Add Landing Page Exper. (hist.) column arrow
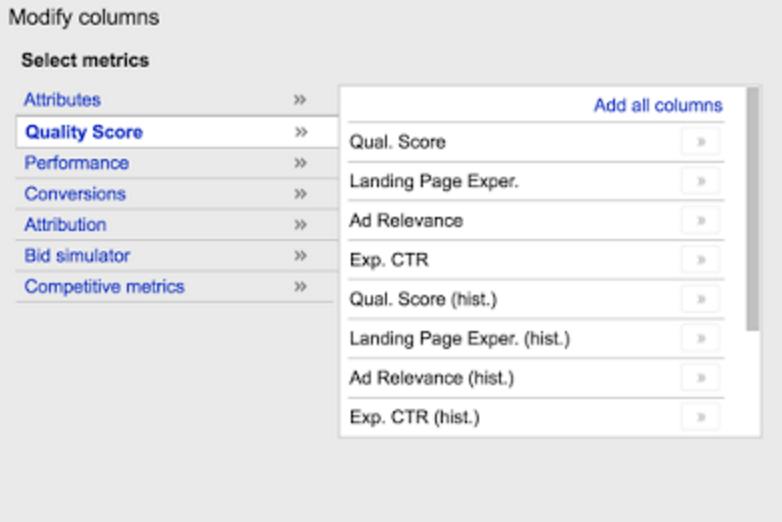The height and width of the screenshot is (522, 782). click(x=701, y=339)
